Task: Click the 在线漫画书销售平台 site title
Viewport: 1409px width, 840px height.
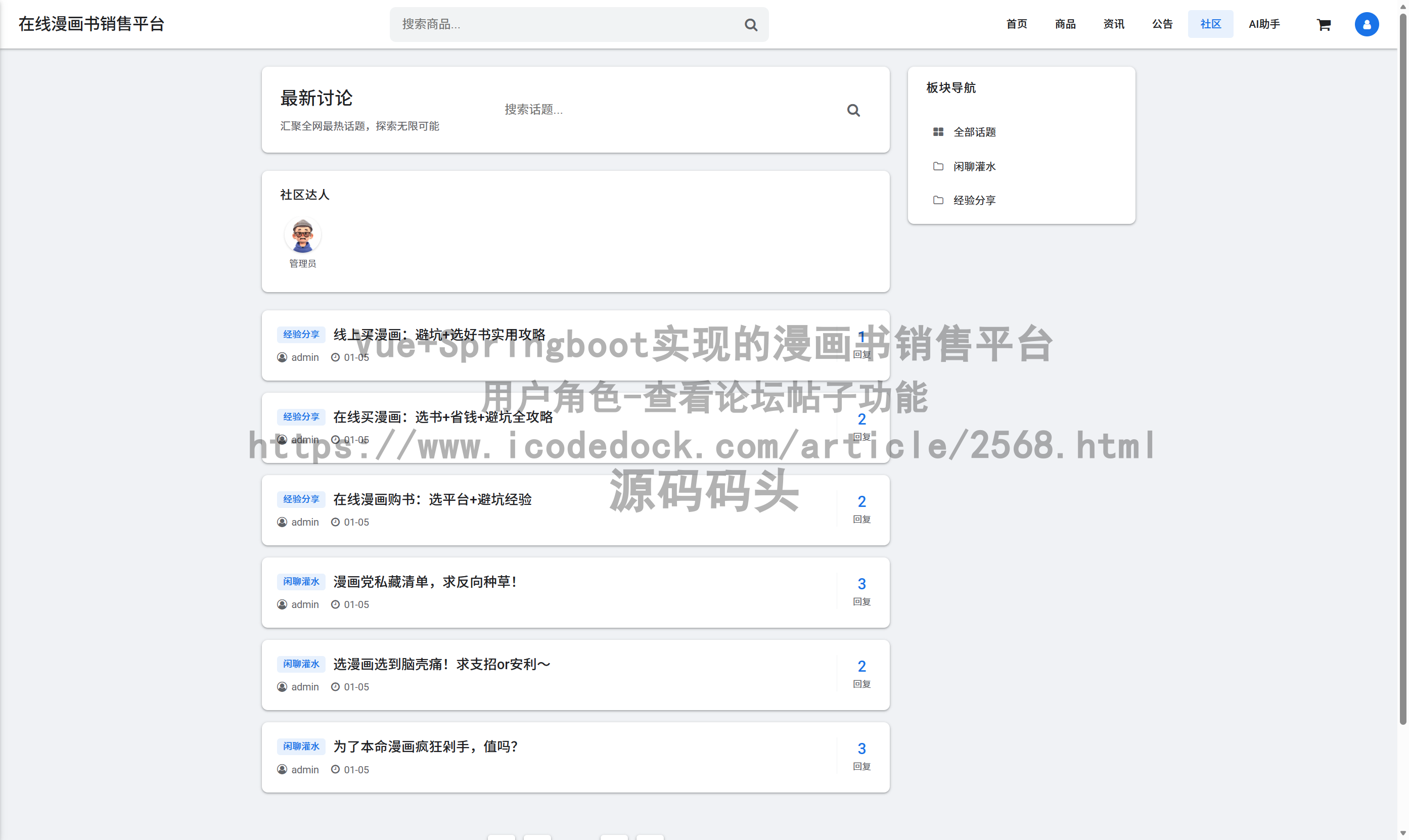Action: click(91, 24)
